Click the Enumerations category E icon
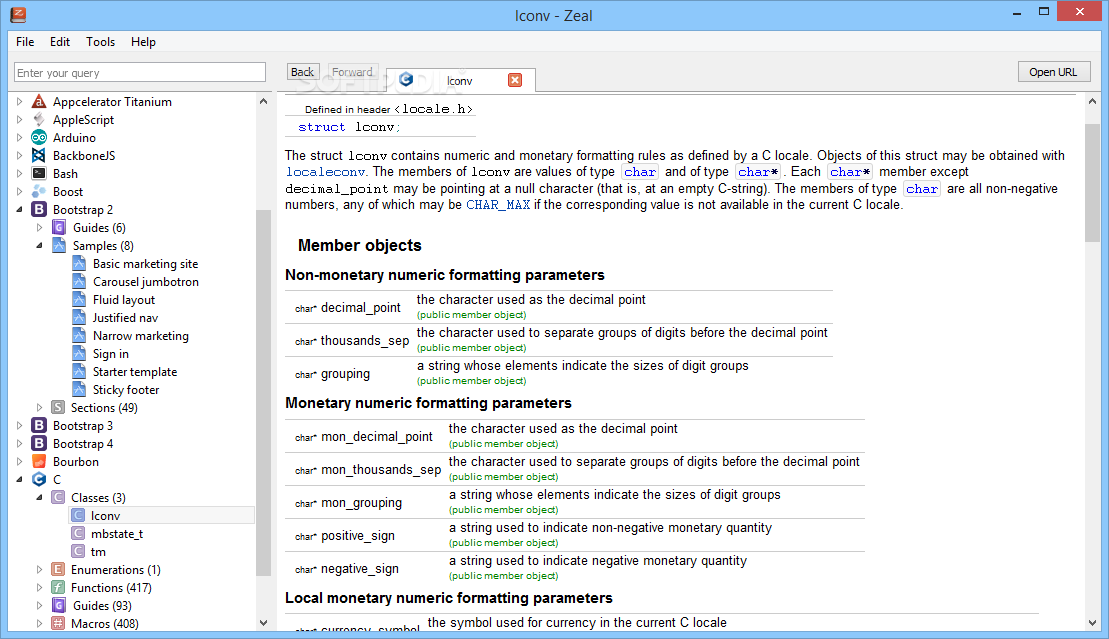 [59, 570]
